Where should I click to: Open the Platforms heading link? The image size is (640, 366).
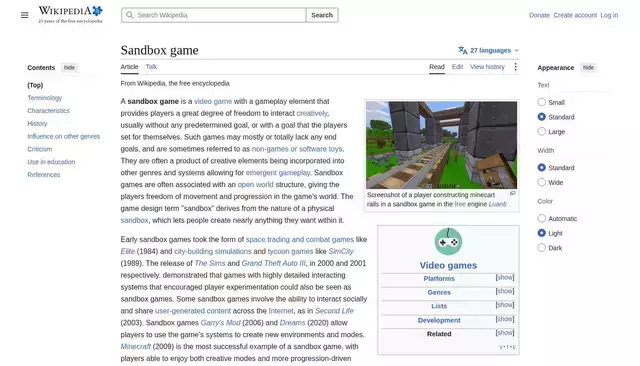click(439, 279)
